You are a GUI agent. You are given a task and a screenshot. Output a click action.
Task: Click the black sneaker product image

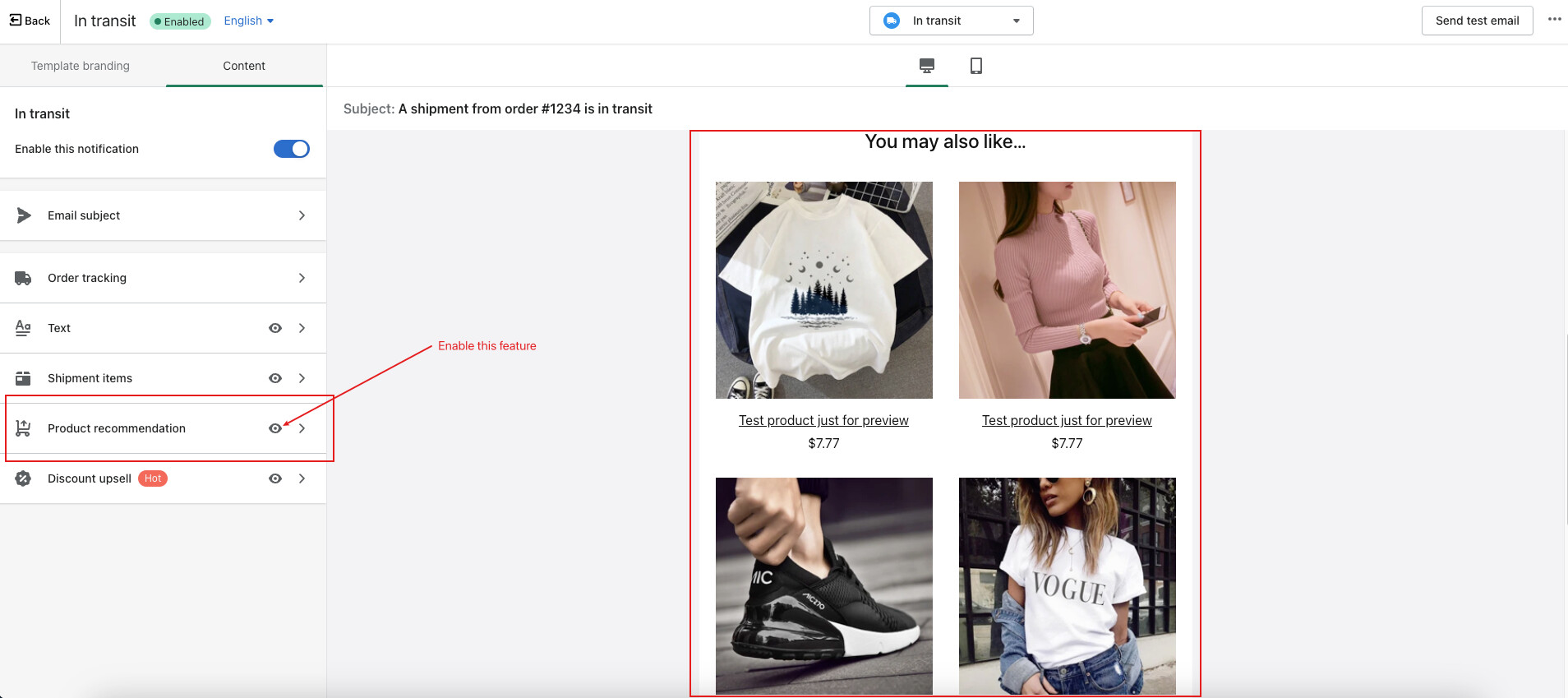tap(824, 586)
